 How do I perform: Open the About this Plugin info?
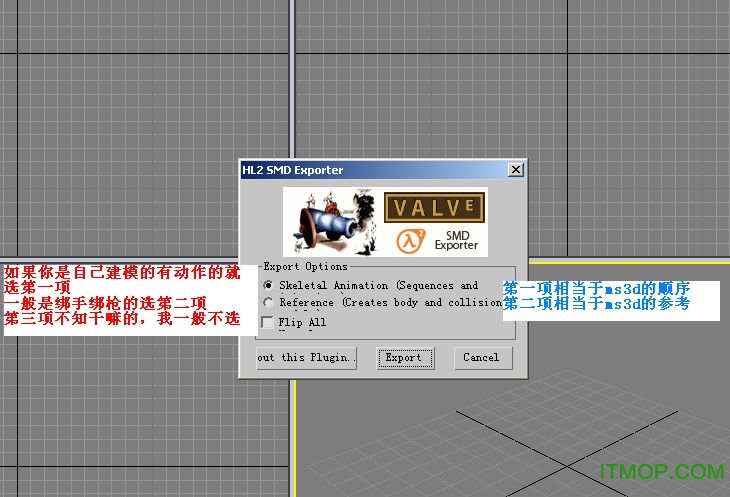coord(305,357)
